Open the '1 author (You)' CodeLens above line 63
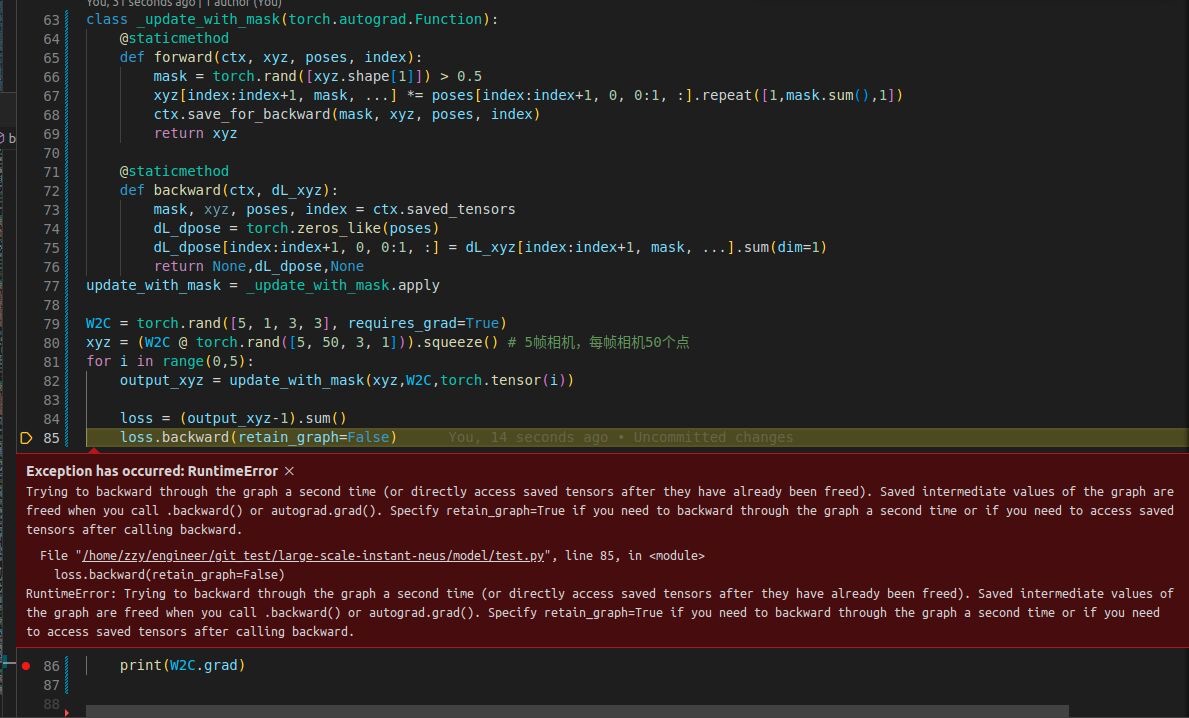The height and width of the screenshot is (718, 1189). pyautogui.click(x=239, y=3)
